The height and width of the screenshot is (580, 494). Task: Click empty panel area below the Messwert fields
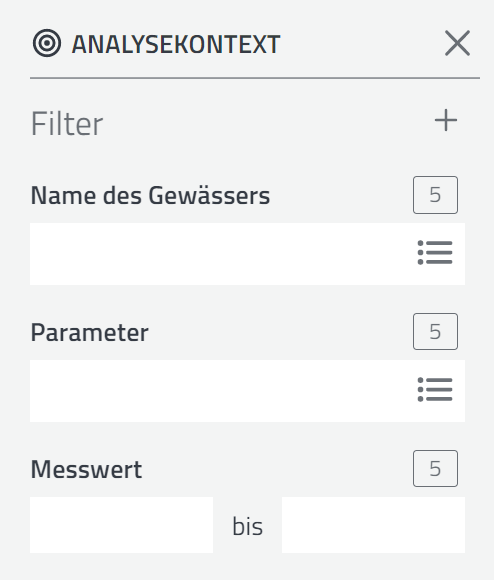click(247, 567)
